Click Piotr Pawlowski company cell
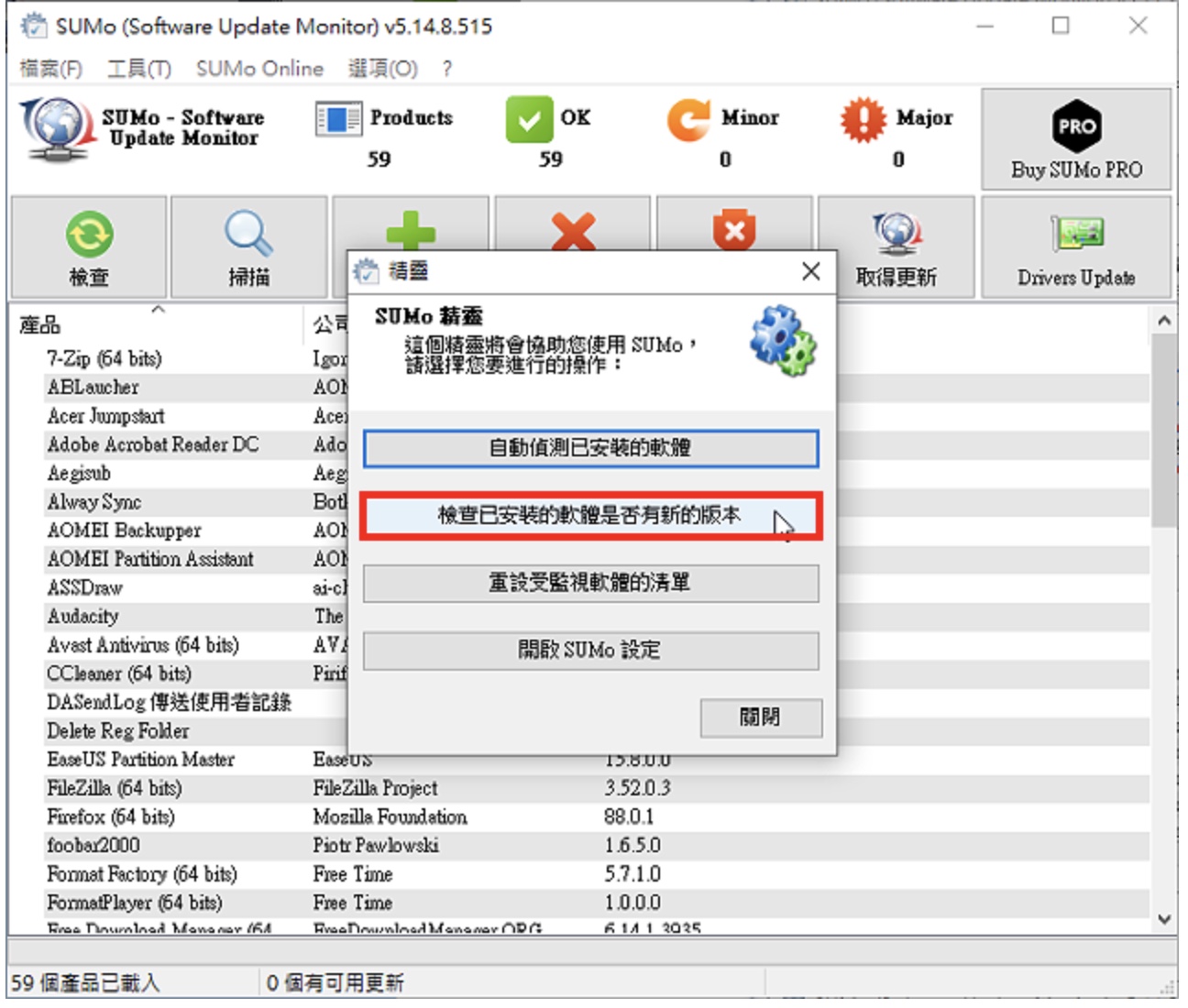Screen dimensions: 1188x1008 (x=376, y=845)
